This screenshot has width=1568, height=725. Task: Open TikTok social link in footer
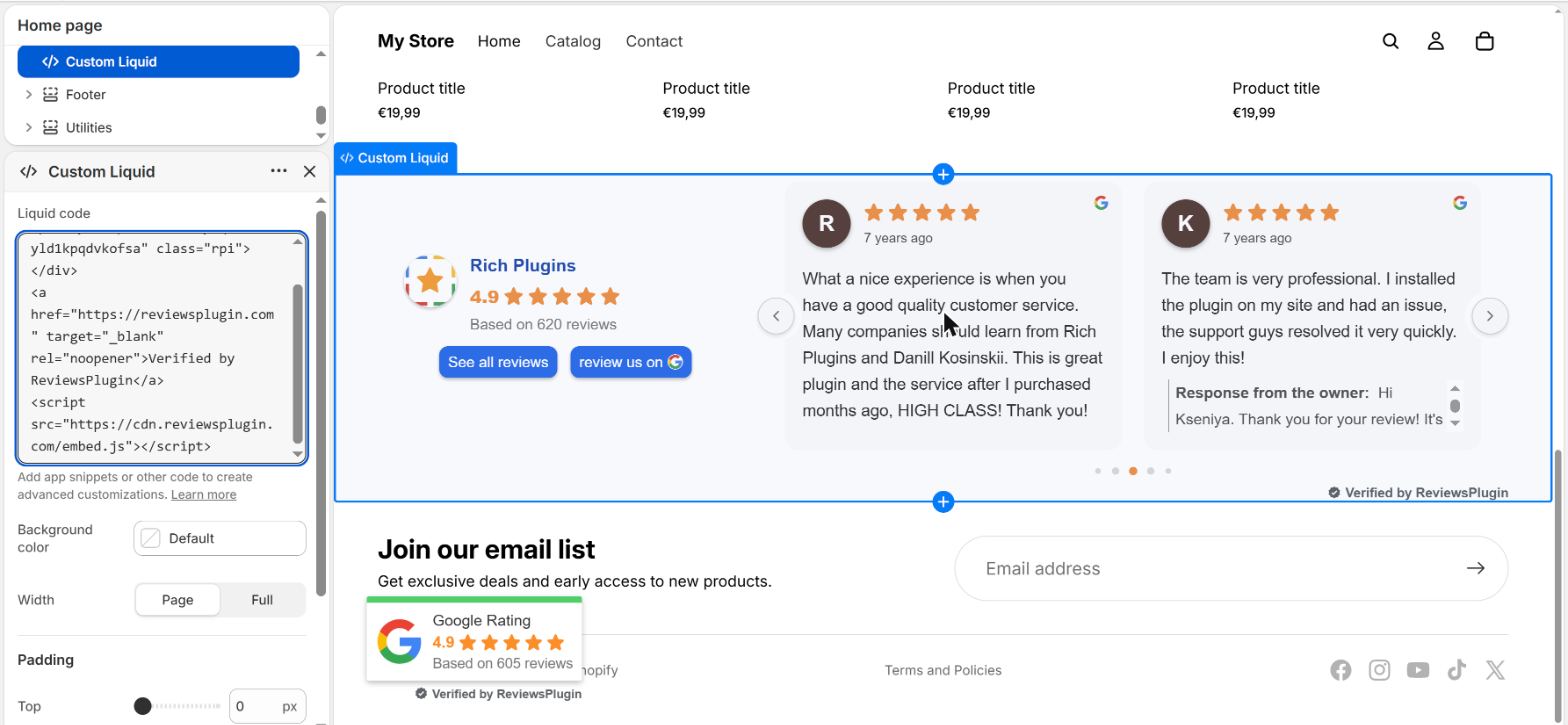(1456, 670)
